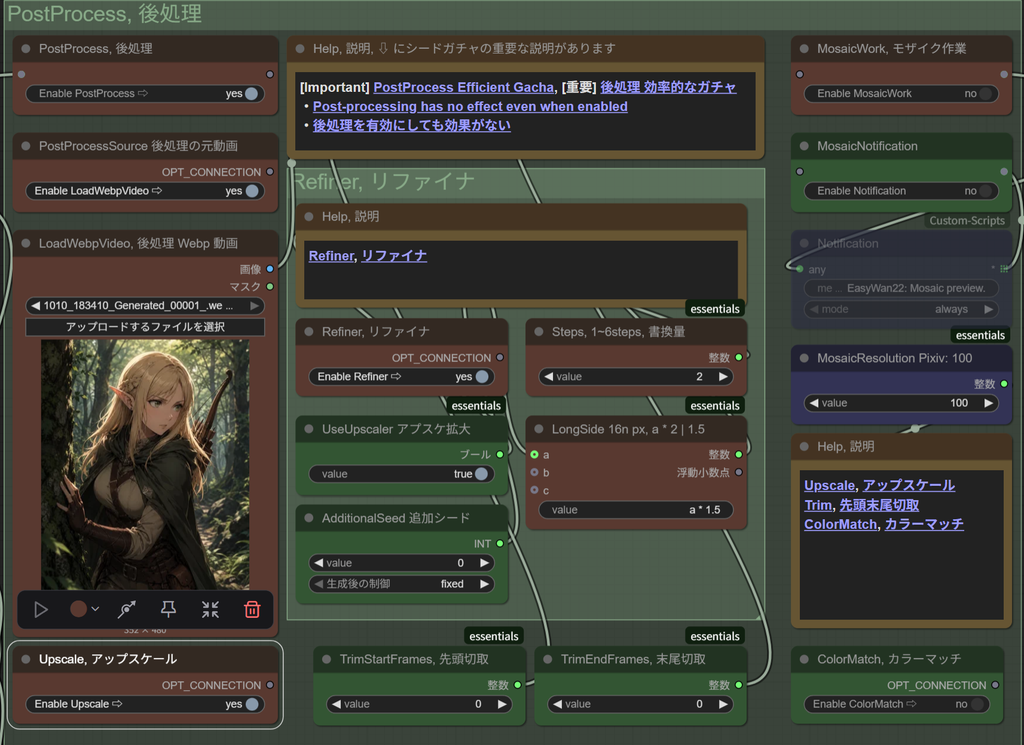The width and height of the screenshot is (1024, 745).
Task: Select next webp file with right arrow
Action: (x=254, y=306)
